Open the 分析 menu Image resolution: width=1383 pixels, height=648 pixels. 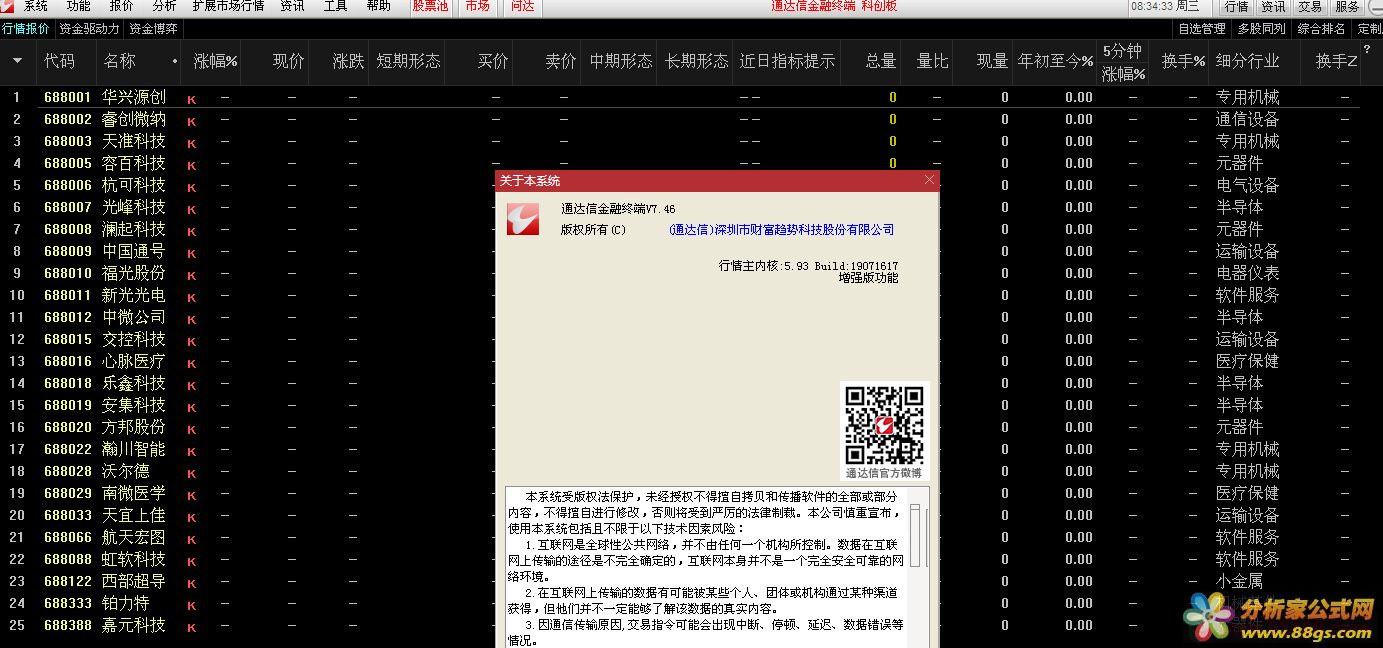165,6
